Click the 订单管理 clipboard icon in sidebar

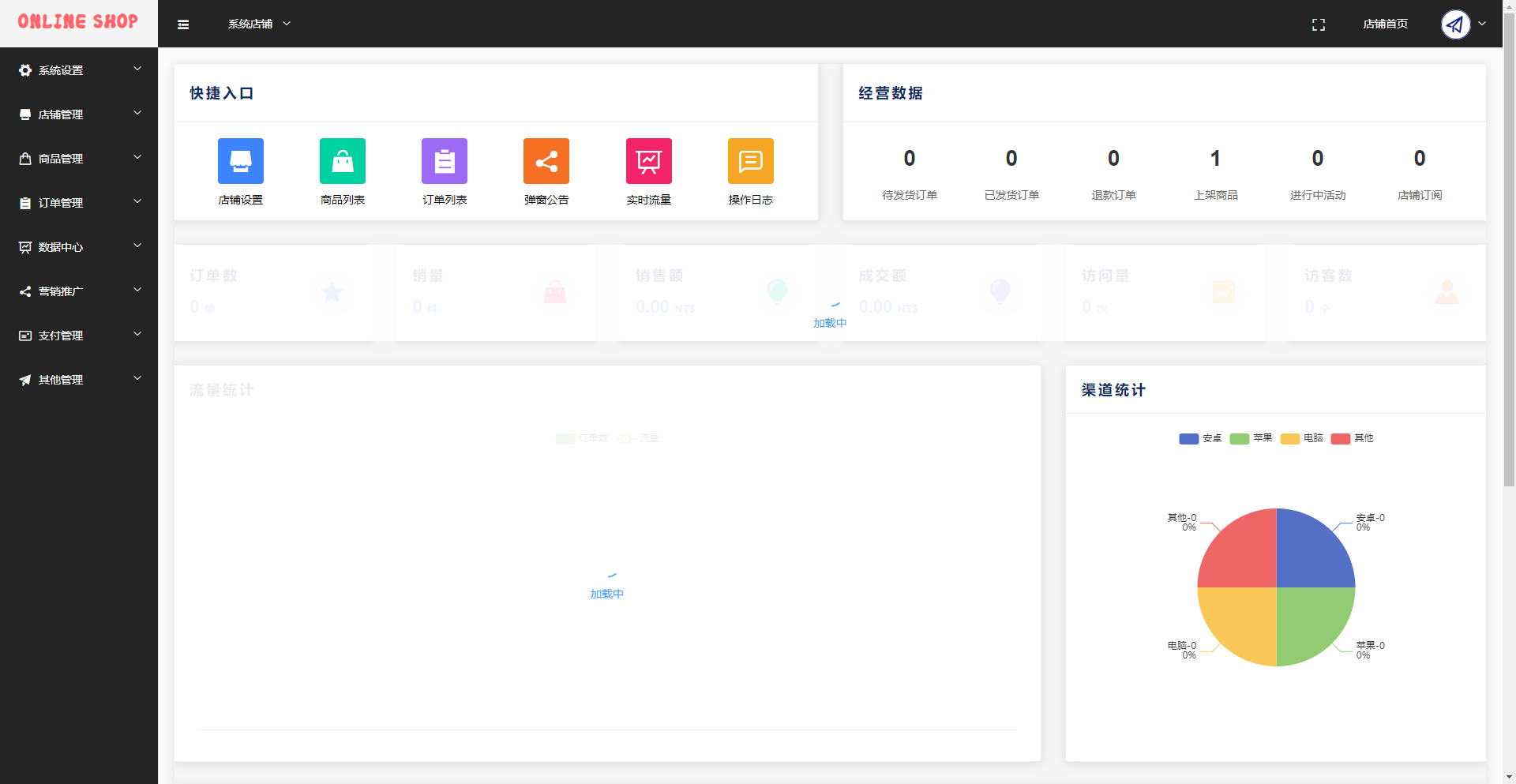(x=25, y=203)
